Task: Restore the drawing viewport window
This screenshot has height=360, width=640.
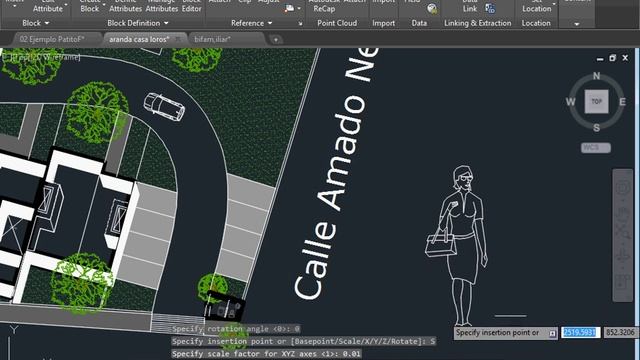Action: [x=612, y=58]
